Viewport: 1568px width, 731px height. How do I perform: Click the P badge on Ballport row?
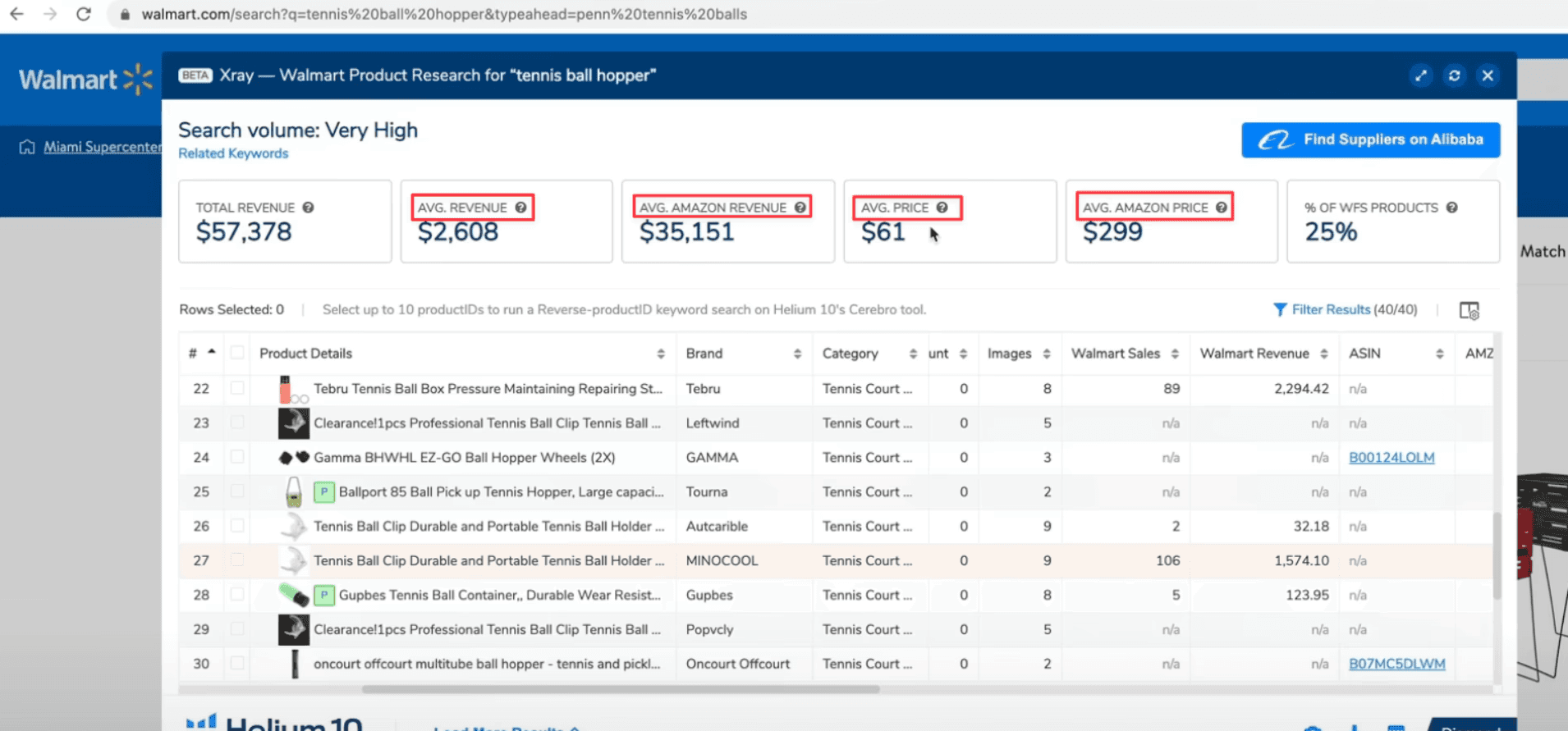click(x=324, y=492)
